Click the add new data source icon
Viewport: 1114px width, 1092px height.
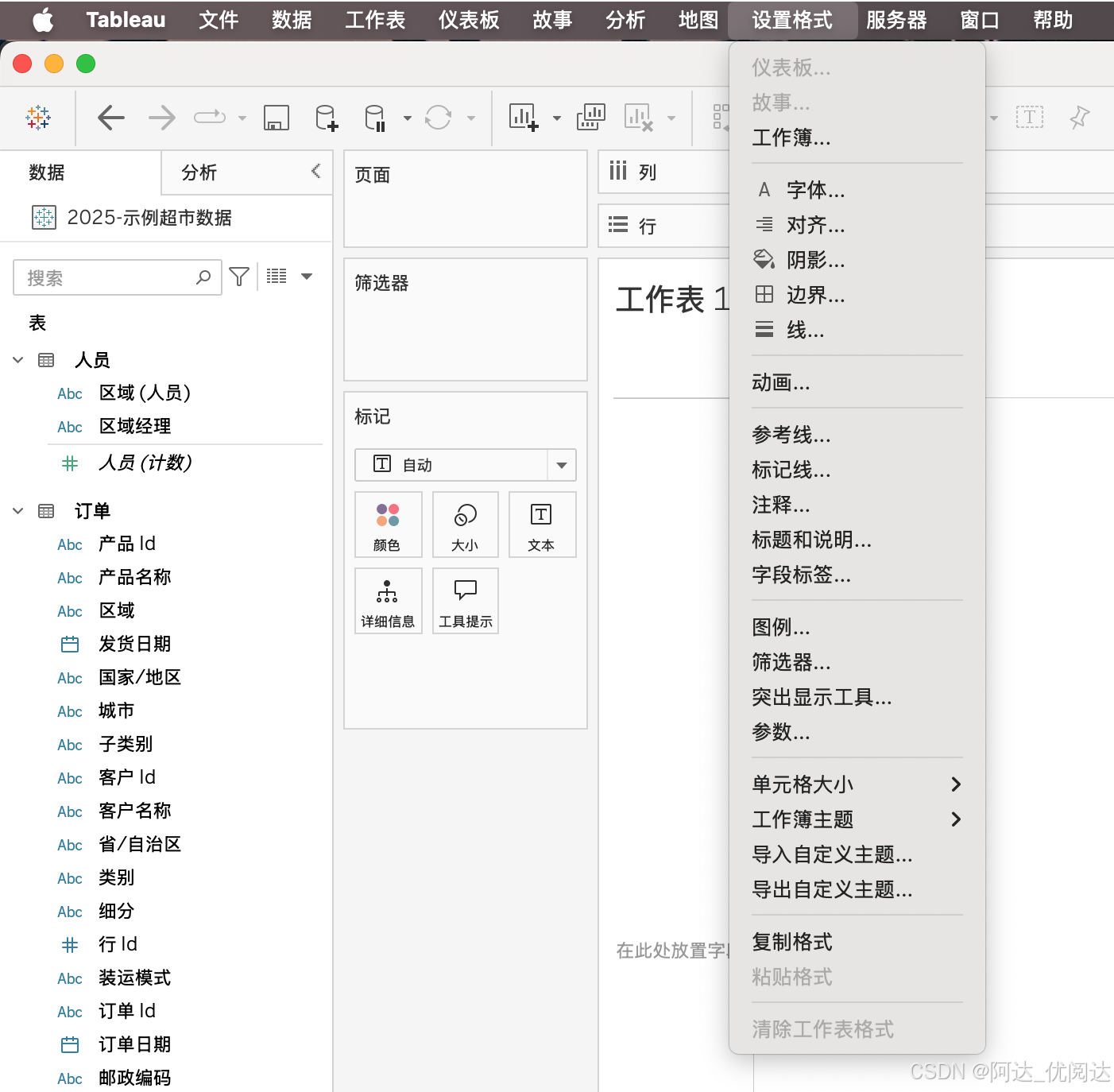pyautogui.click(x=327, y=118)
